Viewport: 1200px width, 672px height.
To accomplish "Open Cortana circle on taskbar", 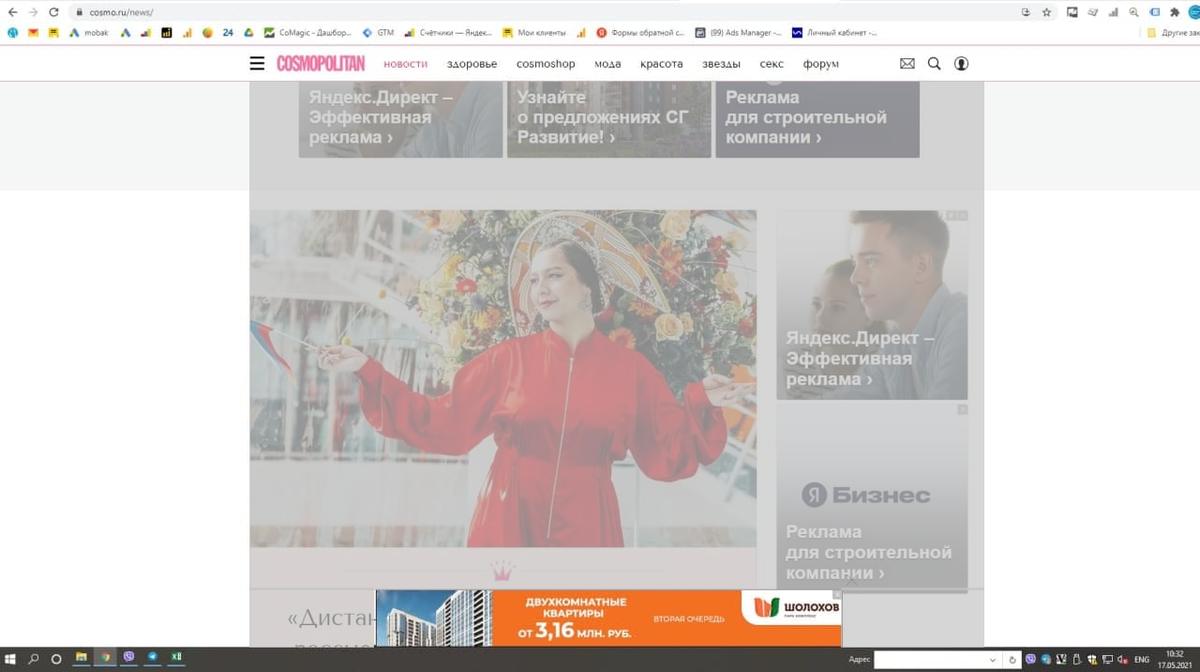I will [56, 658].
